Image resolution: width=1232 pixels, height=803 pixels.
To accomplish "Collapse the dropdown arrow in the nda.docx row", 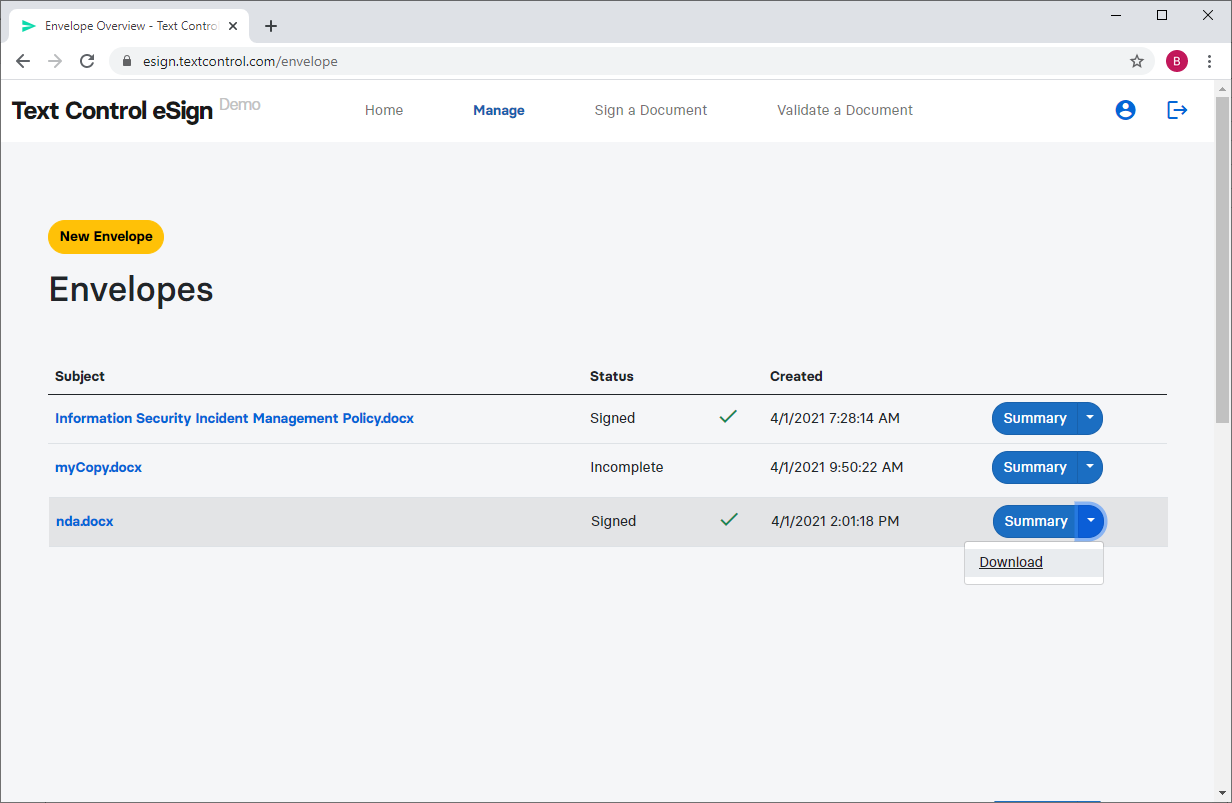I will [x=1091, y=521].
